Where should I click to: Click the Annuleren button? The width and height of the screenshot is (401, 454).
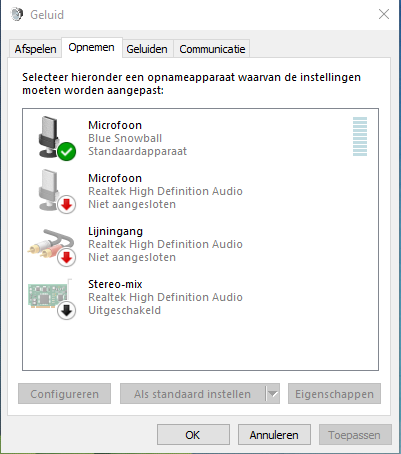click(274, 435)
